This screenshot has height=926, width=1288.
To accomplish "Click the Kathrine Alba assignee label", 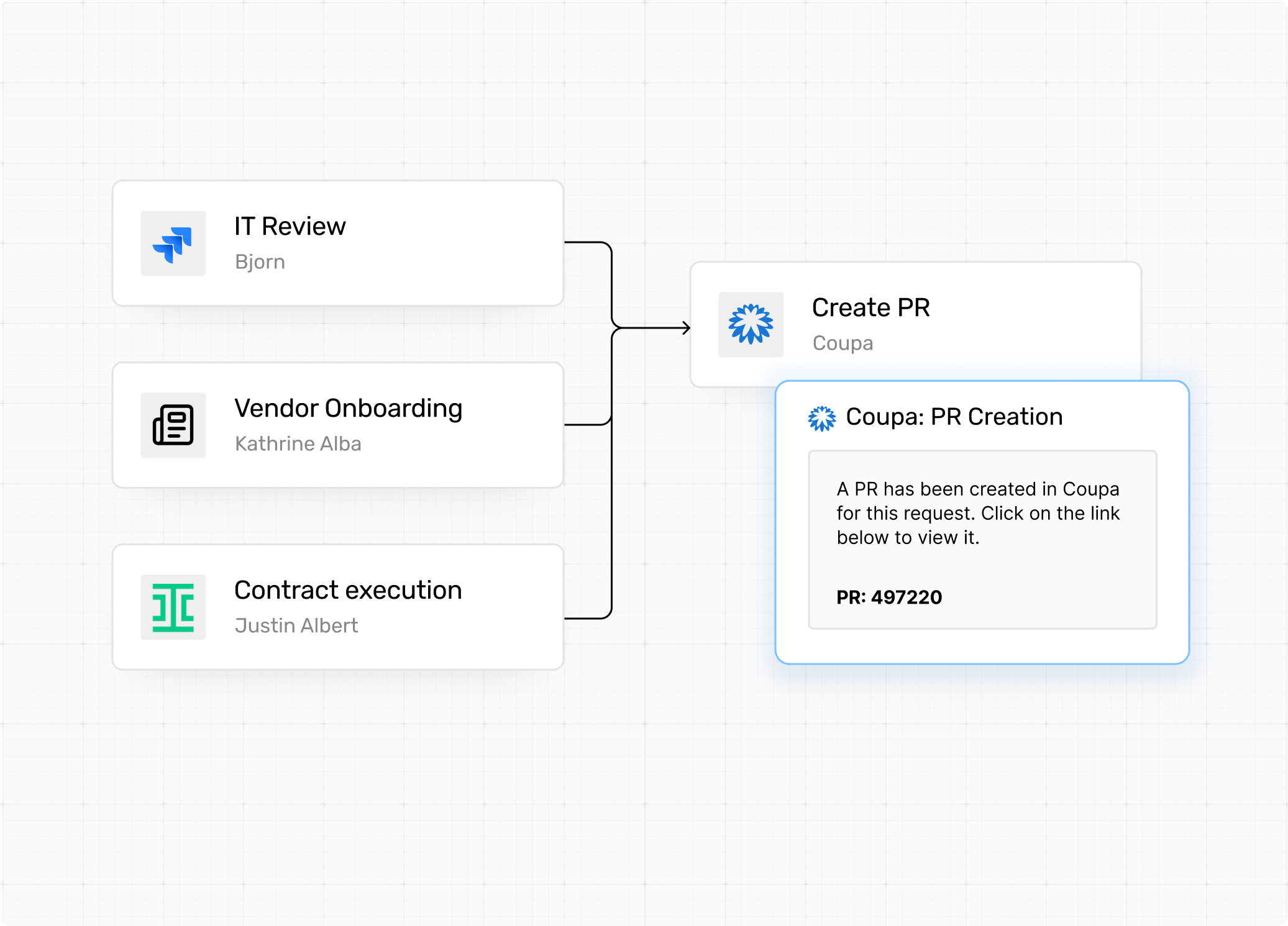I will click(298, 444).
